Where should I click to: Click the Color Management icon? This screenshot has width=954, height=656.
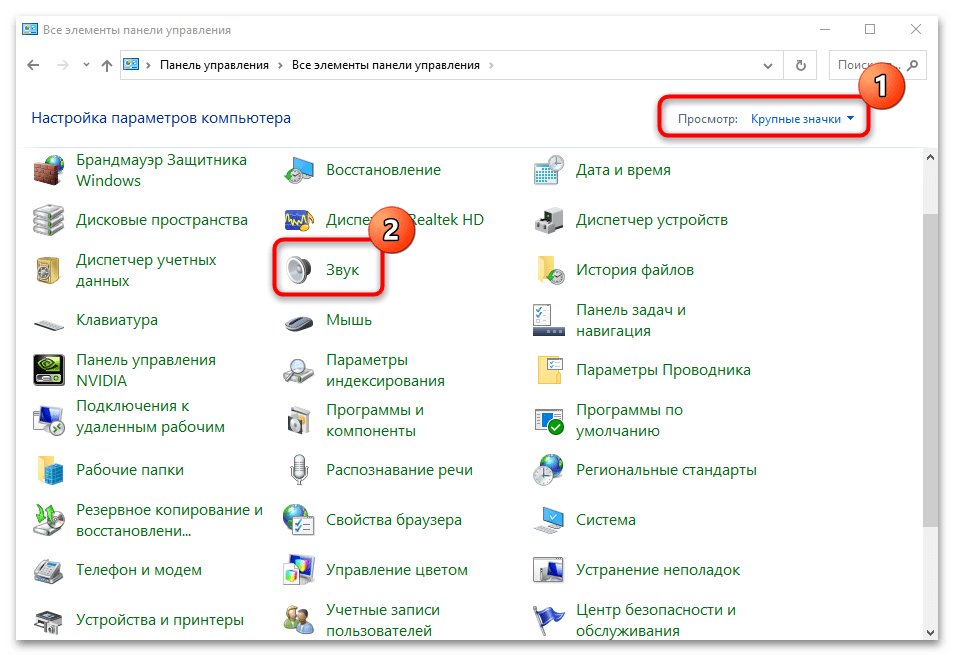tap(299, 570)
